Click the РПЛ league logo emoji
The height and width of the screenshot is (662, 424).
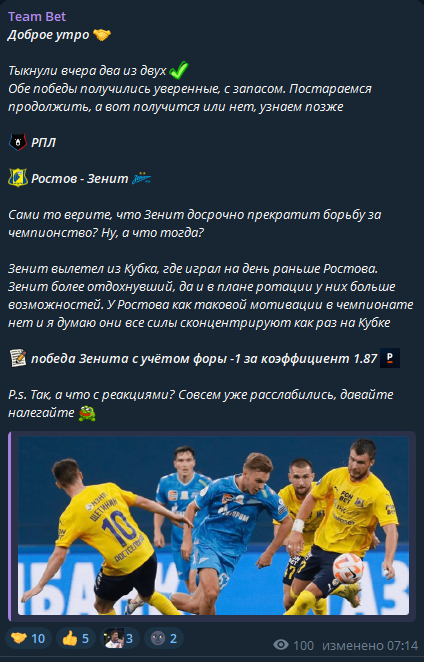tap(18, 142)
